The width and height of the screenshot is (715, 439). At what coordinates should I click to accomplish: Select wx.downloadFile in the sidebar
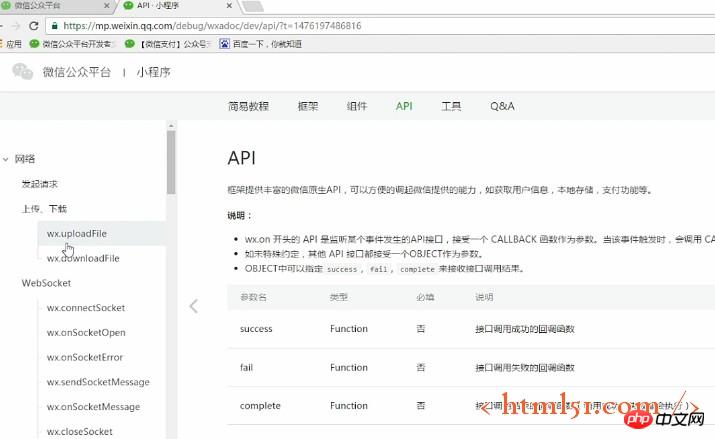pos(83,258)
